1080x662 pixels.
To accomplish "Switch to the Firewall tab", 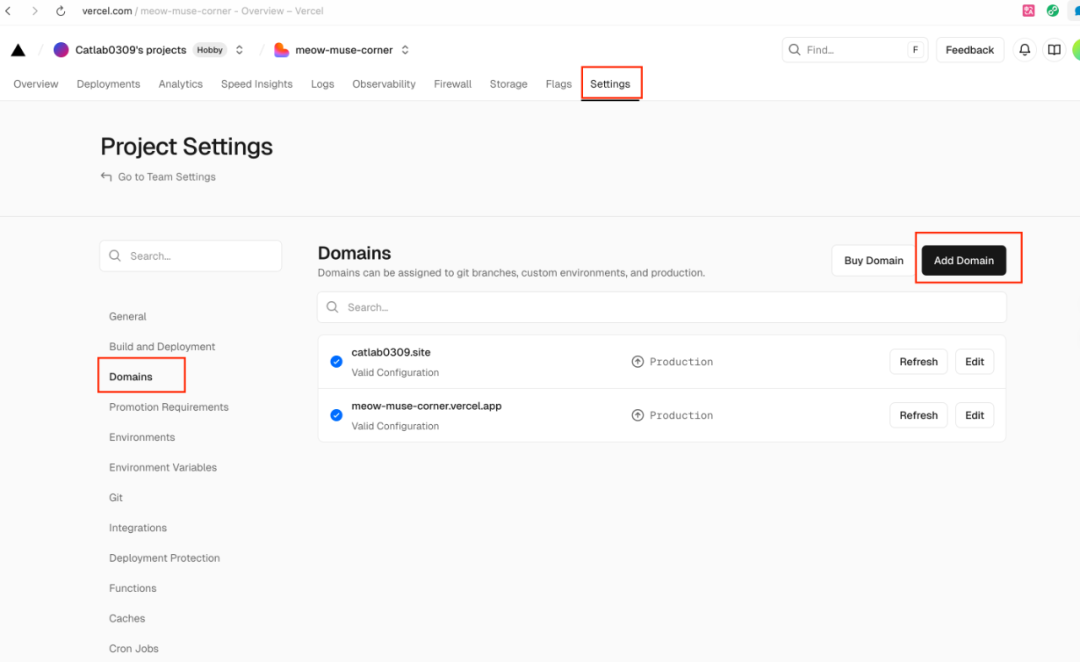I will coord(453,84).
